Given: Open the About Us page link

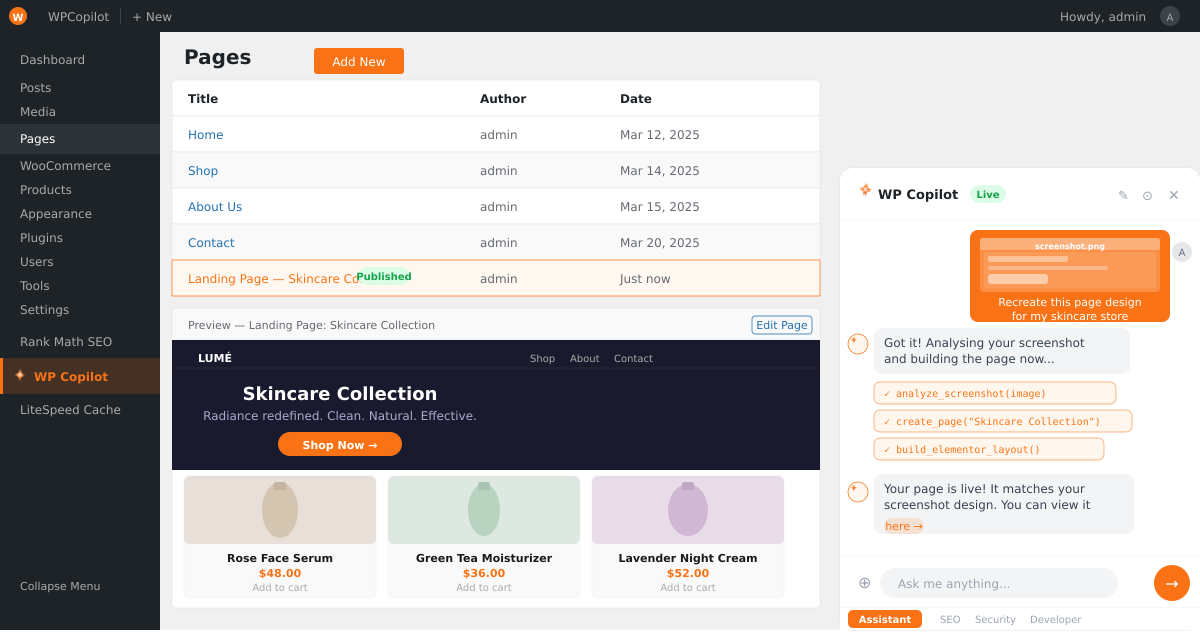Looking at the screenshot, I should coord(215,207).
